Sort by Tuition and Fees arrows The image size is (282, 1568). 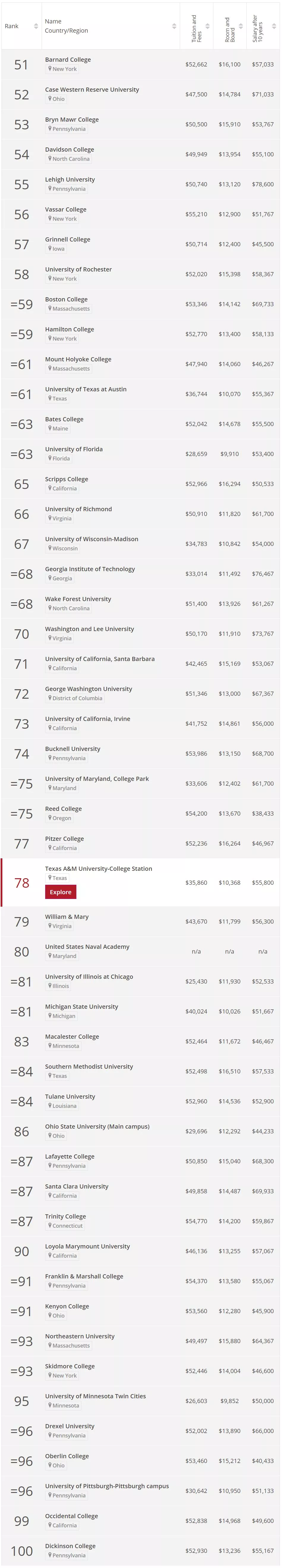208,26
